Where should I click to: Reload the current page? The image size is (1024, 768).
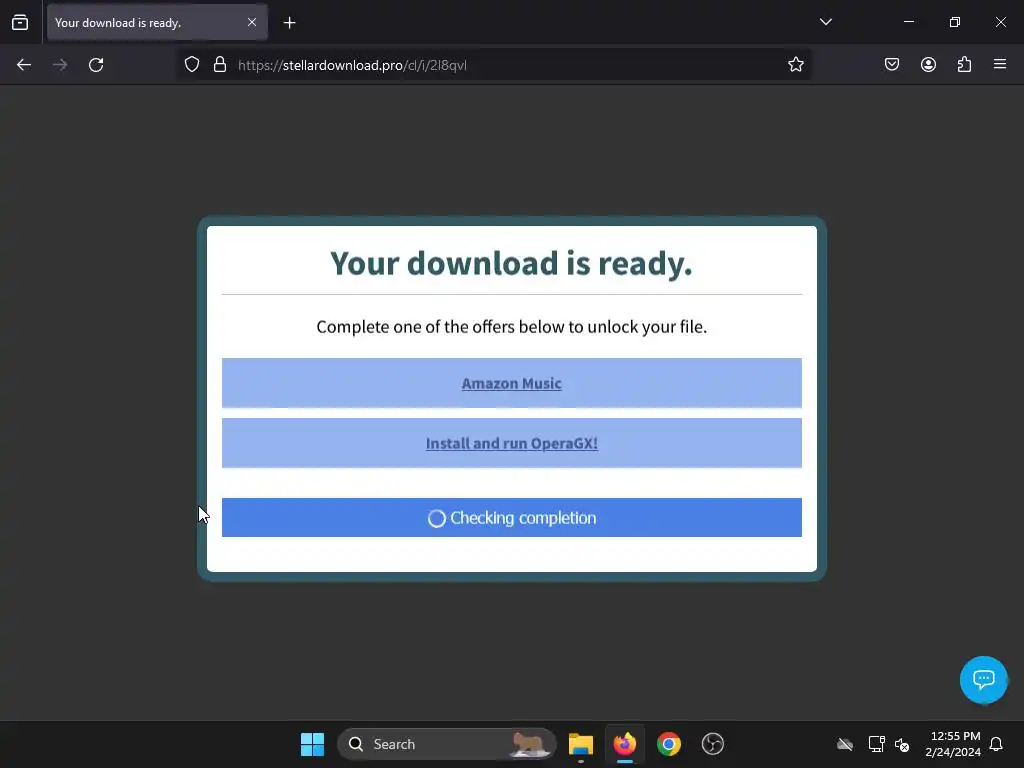[96, 65]
